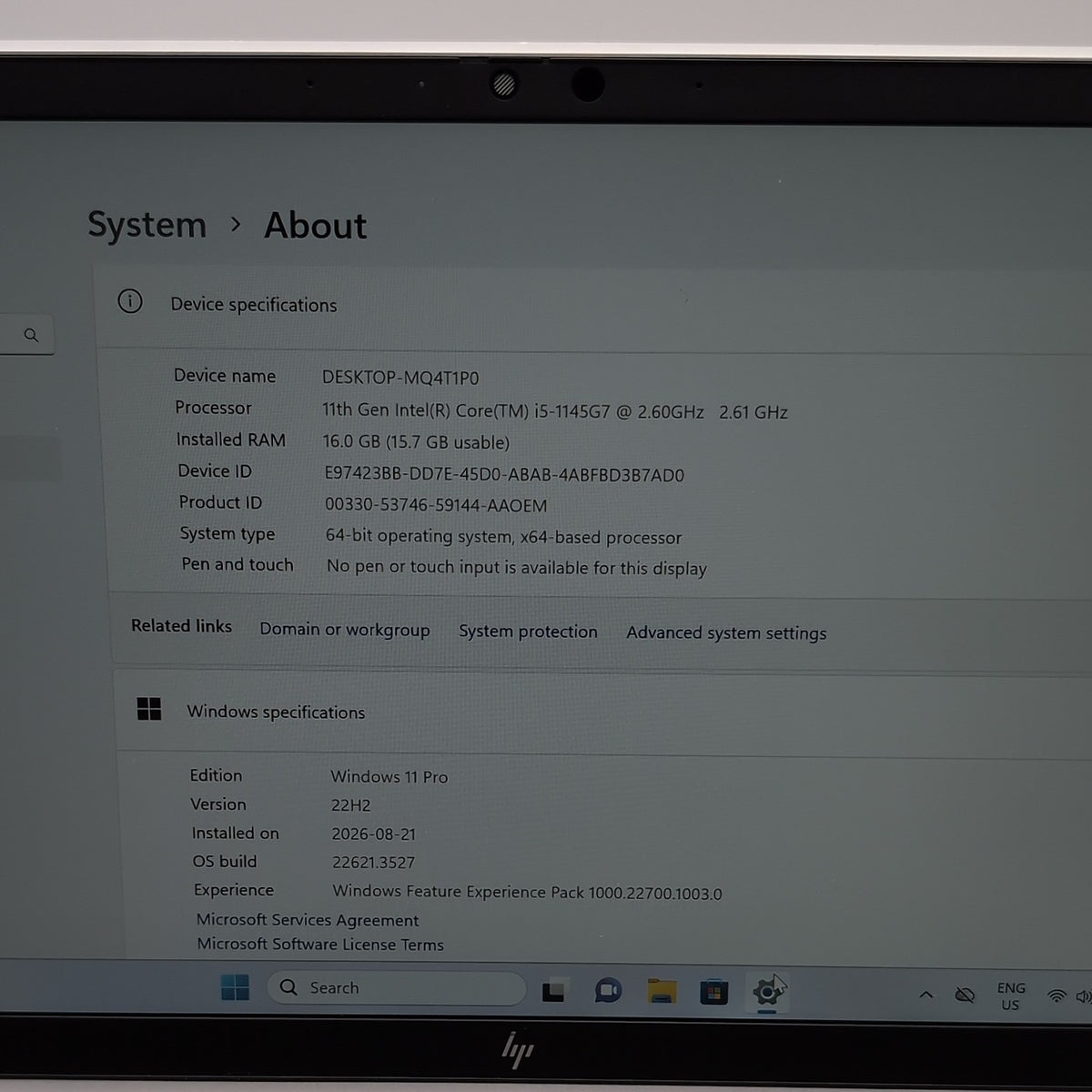Select the Device ID value E97423BB
This screenshot has width=1092, height=1092.
pyautogui.click(x=504, y=474)
